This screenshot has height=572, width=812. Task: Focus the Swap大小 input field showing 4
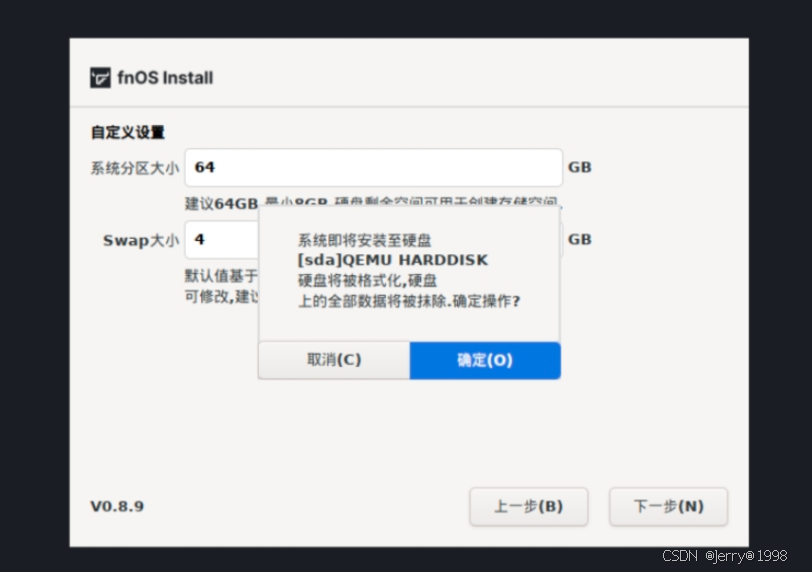click(222, 240)
